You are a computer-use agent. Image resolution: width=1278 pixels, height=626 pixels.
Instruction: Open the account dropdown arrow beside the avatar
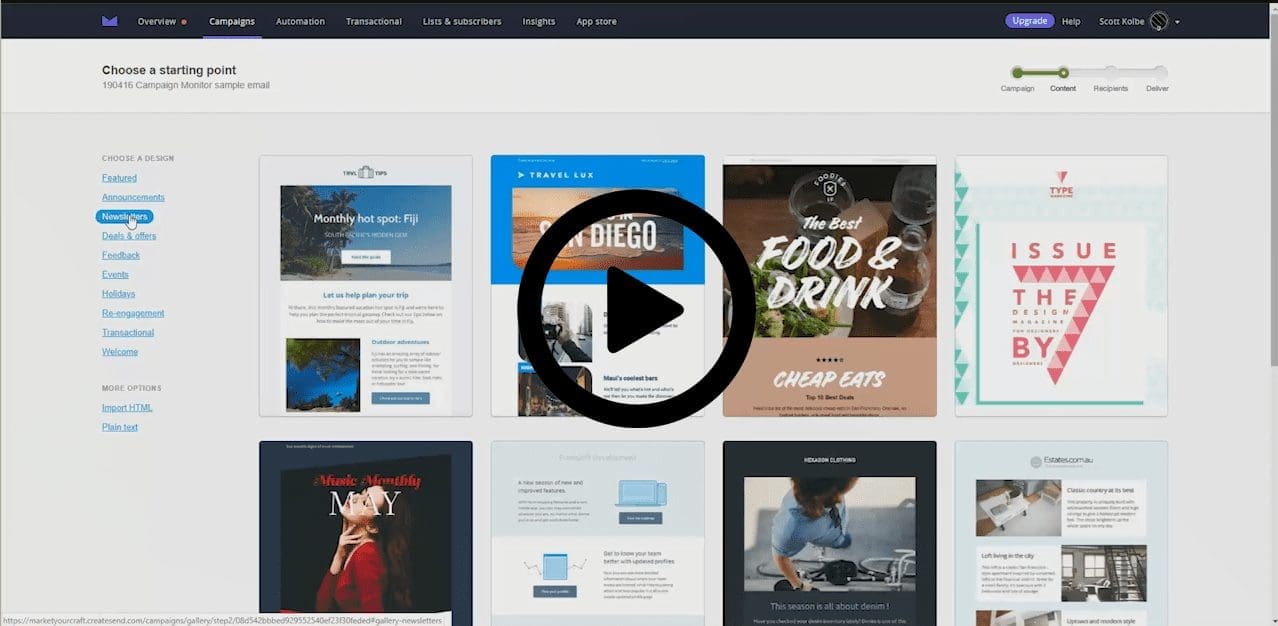(1176, 20)
